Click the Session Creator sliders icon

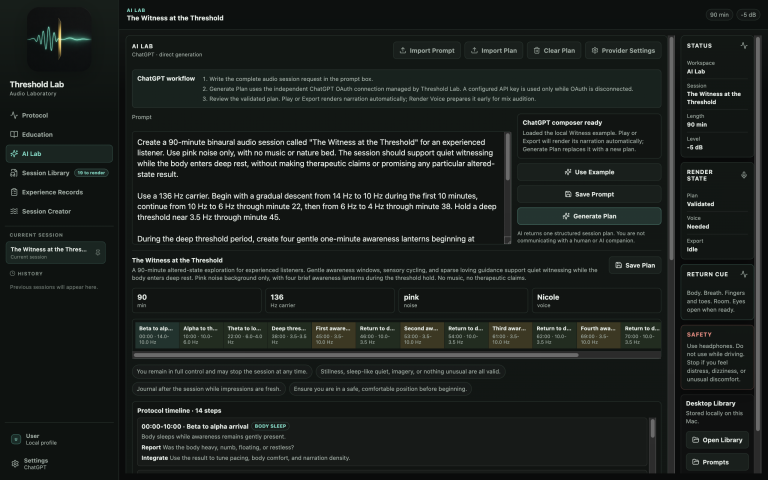14,211
